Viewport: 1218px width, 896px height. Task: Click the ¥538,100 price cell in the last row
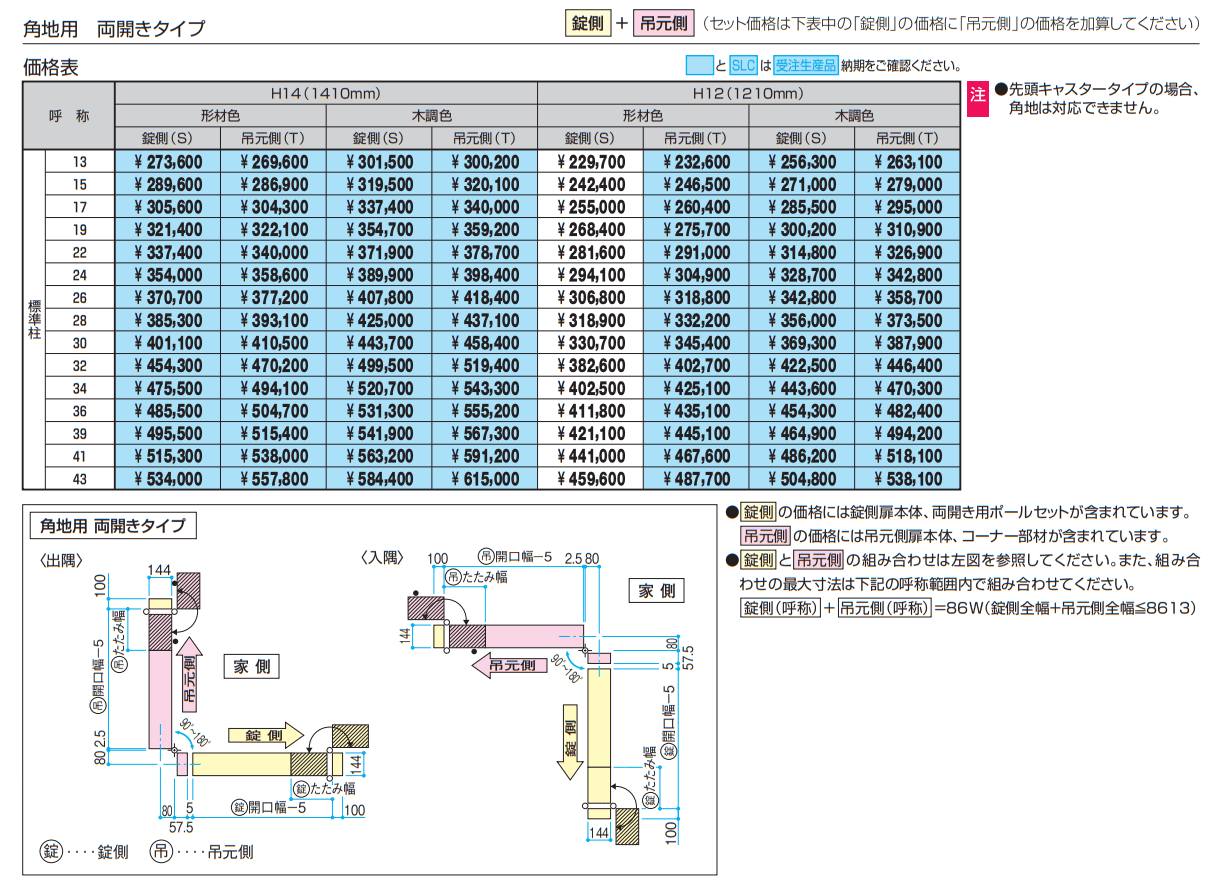click(907, 479)
